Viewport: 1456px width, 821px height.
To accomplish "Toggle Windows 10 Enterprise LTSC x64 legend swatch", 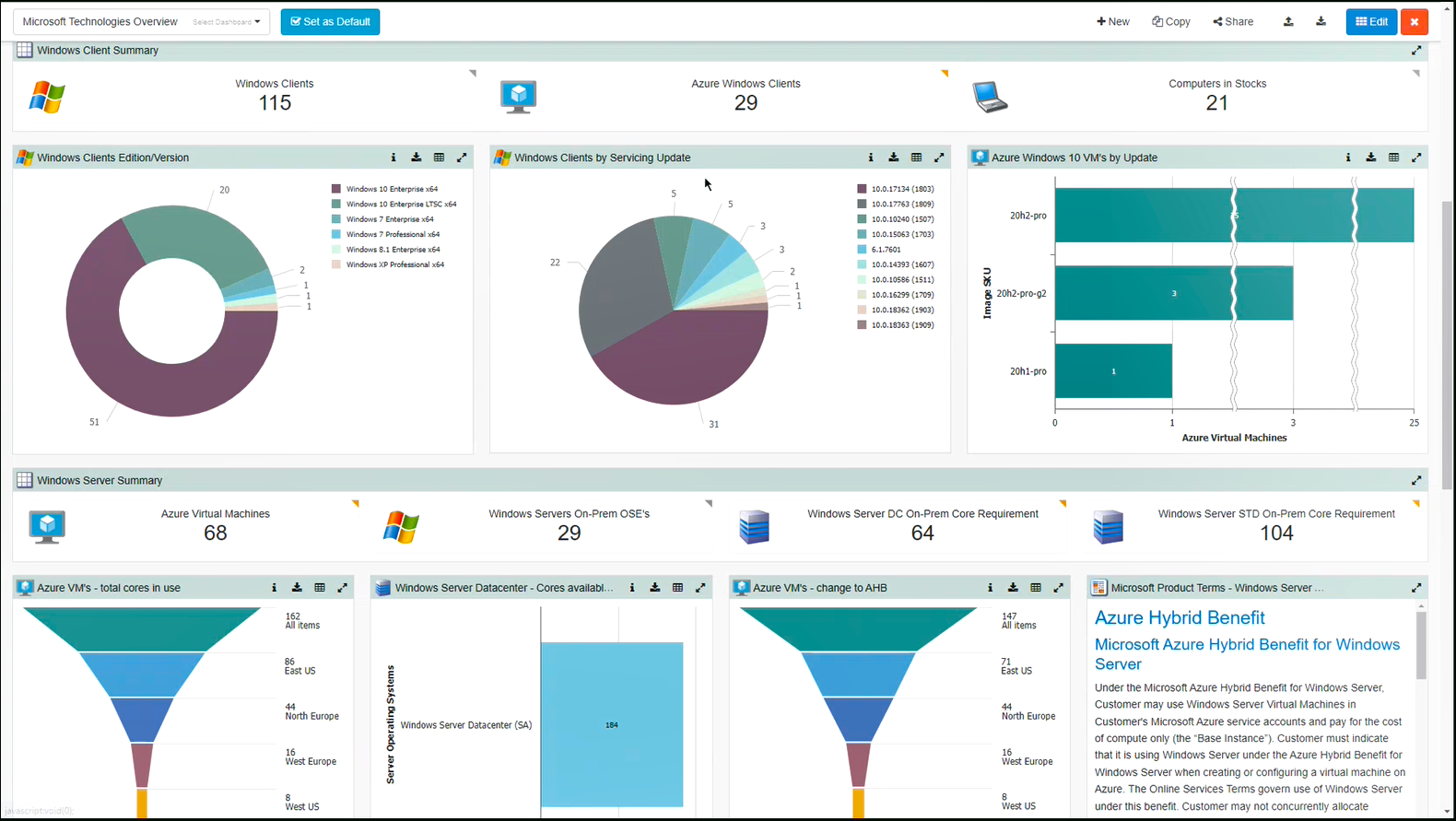I will pyautogui.click(x=336, y=205).
